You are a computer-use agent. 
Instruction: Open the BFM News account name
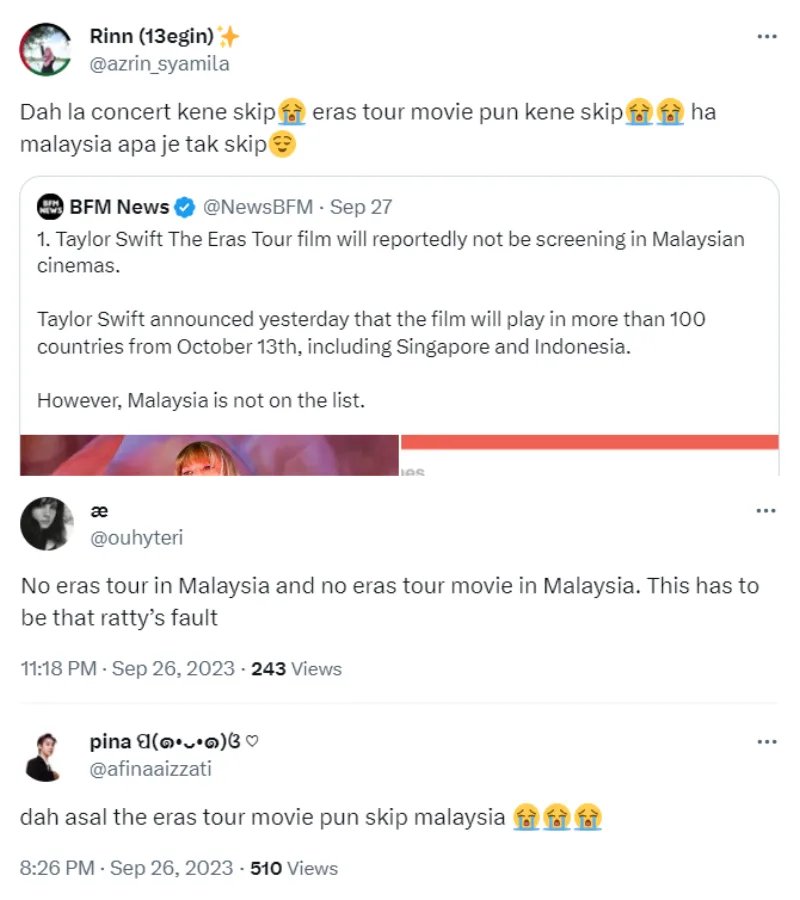[119, 208]
